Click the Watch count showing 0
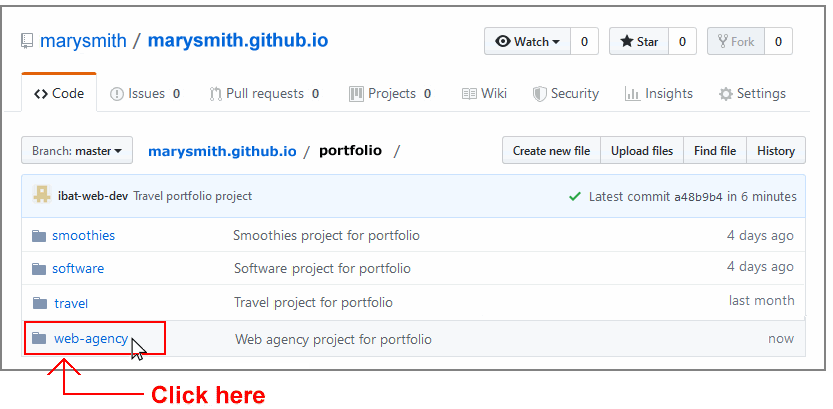Image resolution: width=833 pixels, height=409 pixels. point(584,41)
